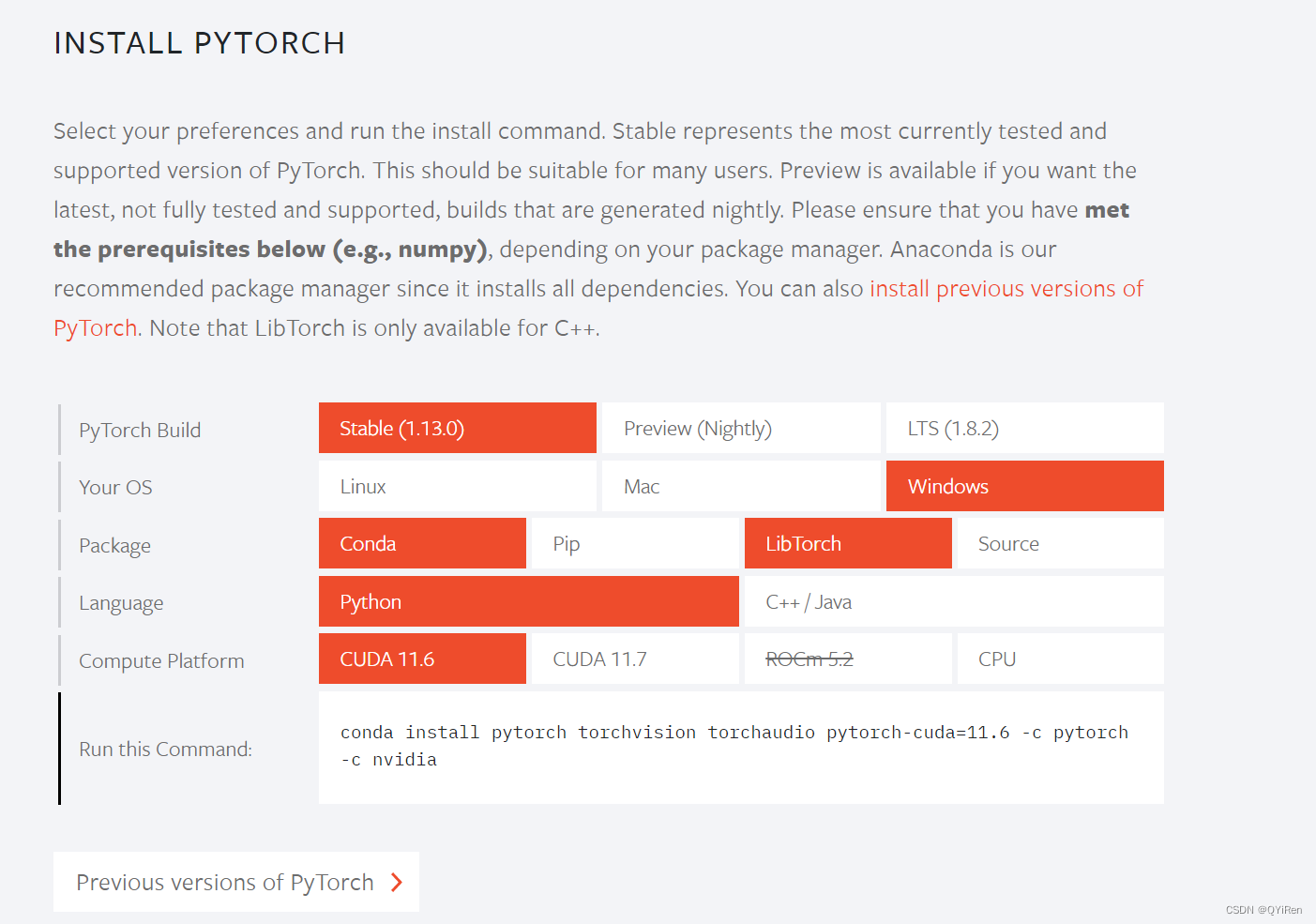Switch to CUDA 11.7 compute platform

635,659
